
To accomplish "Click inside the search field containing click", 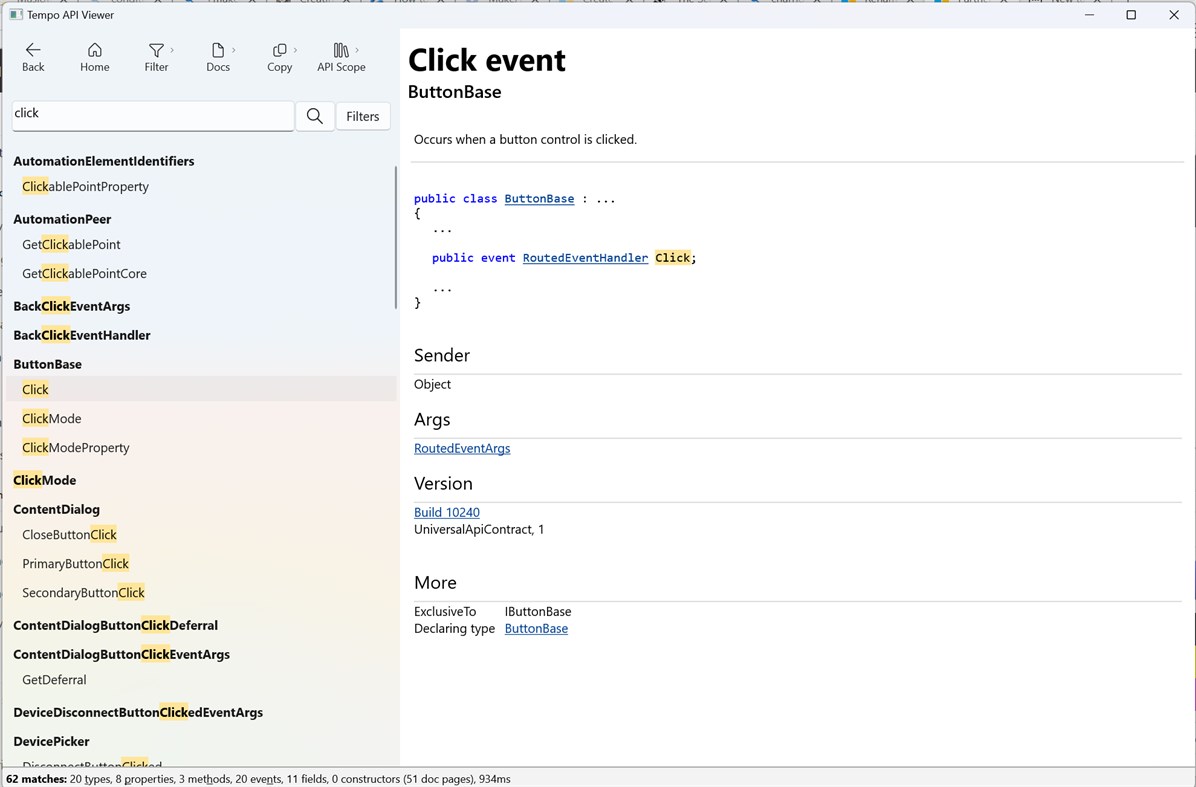I will 150,116.
